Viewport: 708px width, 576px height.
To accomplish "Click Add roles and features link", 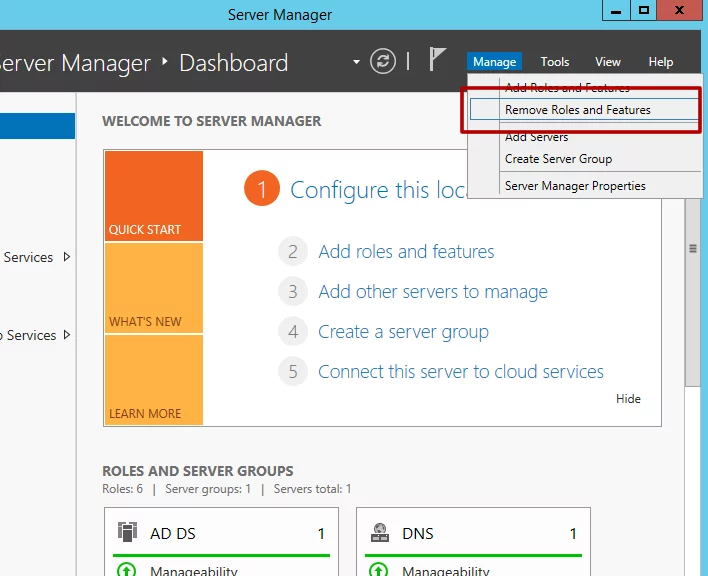I will tap(406, 252).
